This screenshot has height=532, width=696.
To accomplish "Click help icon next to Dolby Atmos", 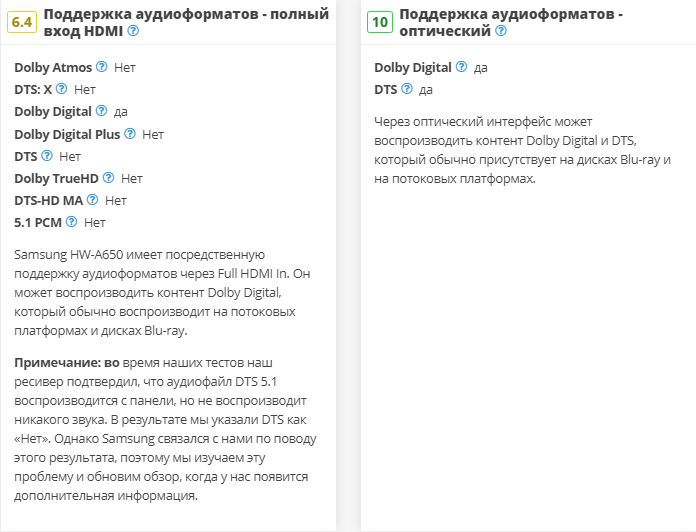I will [102, 67].
